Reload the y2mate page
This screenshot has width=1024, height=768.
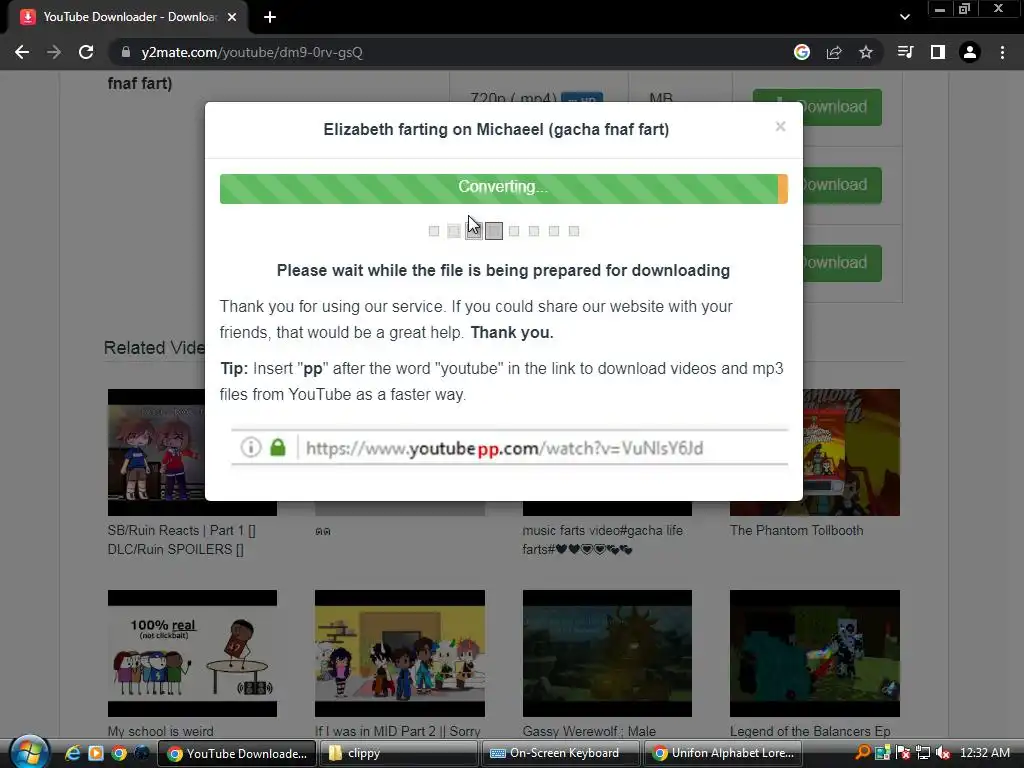click(86, 52)
